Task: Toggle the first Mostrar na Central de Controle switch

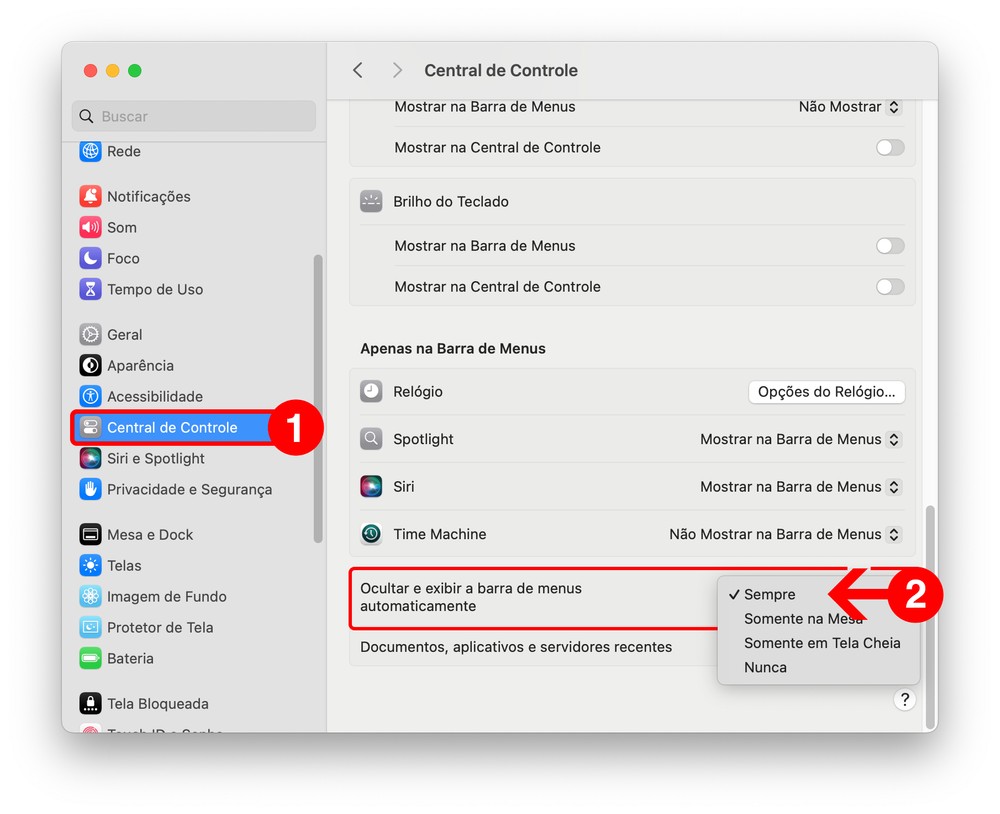Action: click(x=890, y=147)
